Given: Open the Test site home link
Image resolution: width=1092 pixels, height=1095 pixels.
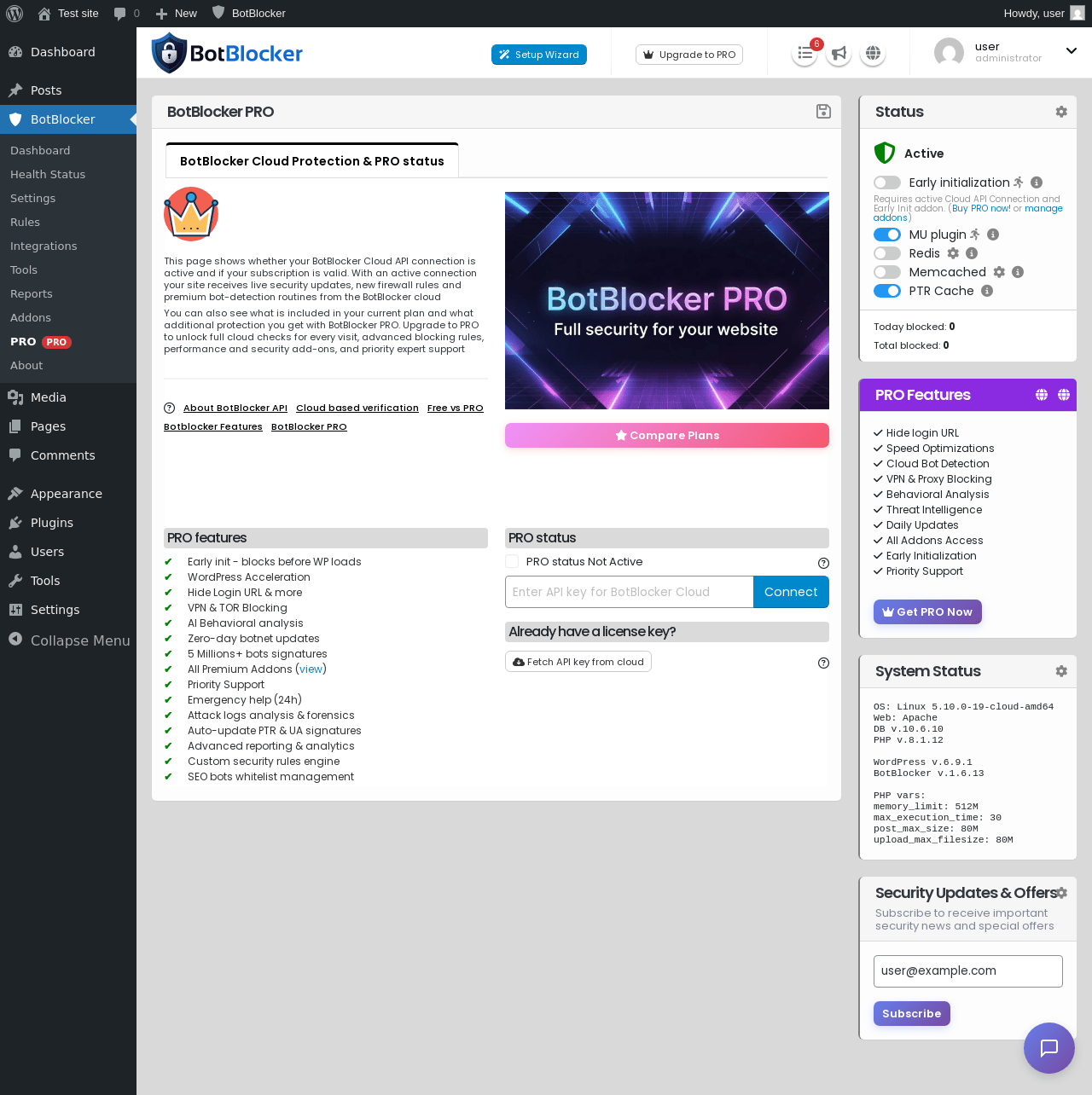Looking at the screenshot, I should [x=68, y=14].
